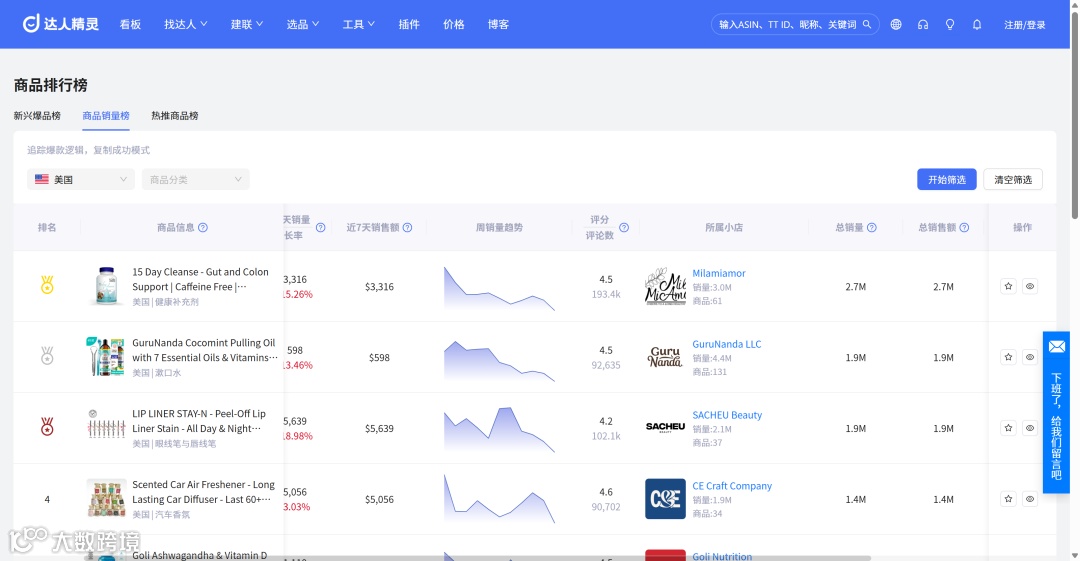Switch to 热推商品榜 tab
The image size is (1080, 561).
[175, 116]
